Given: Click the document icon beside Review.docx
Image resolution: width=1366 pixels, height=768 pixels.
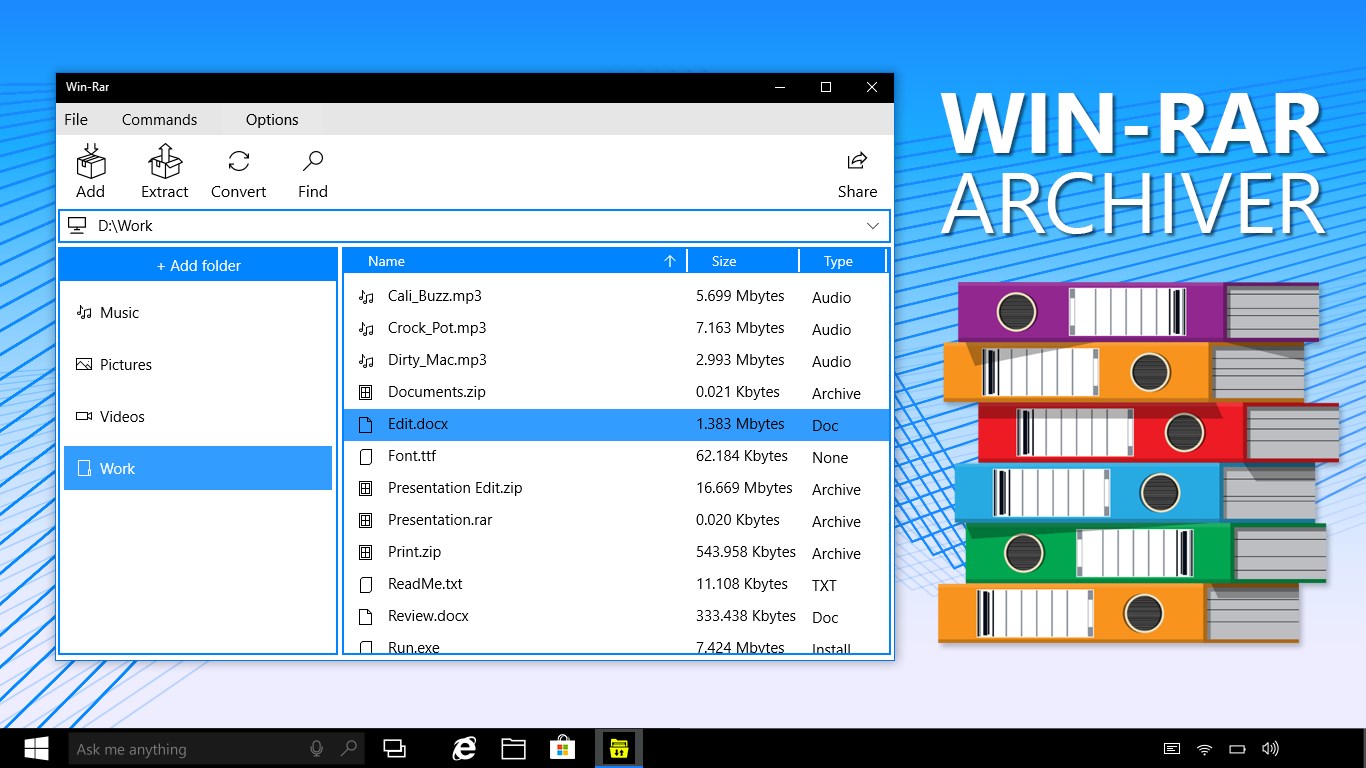Looking at the screenshot, I should coord(366,616).
